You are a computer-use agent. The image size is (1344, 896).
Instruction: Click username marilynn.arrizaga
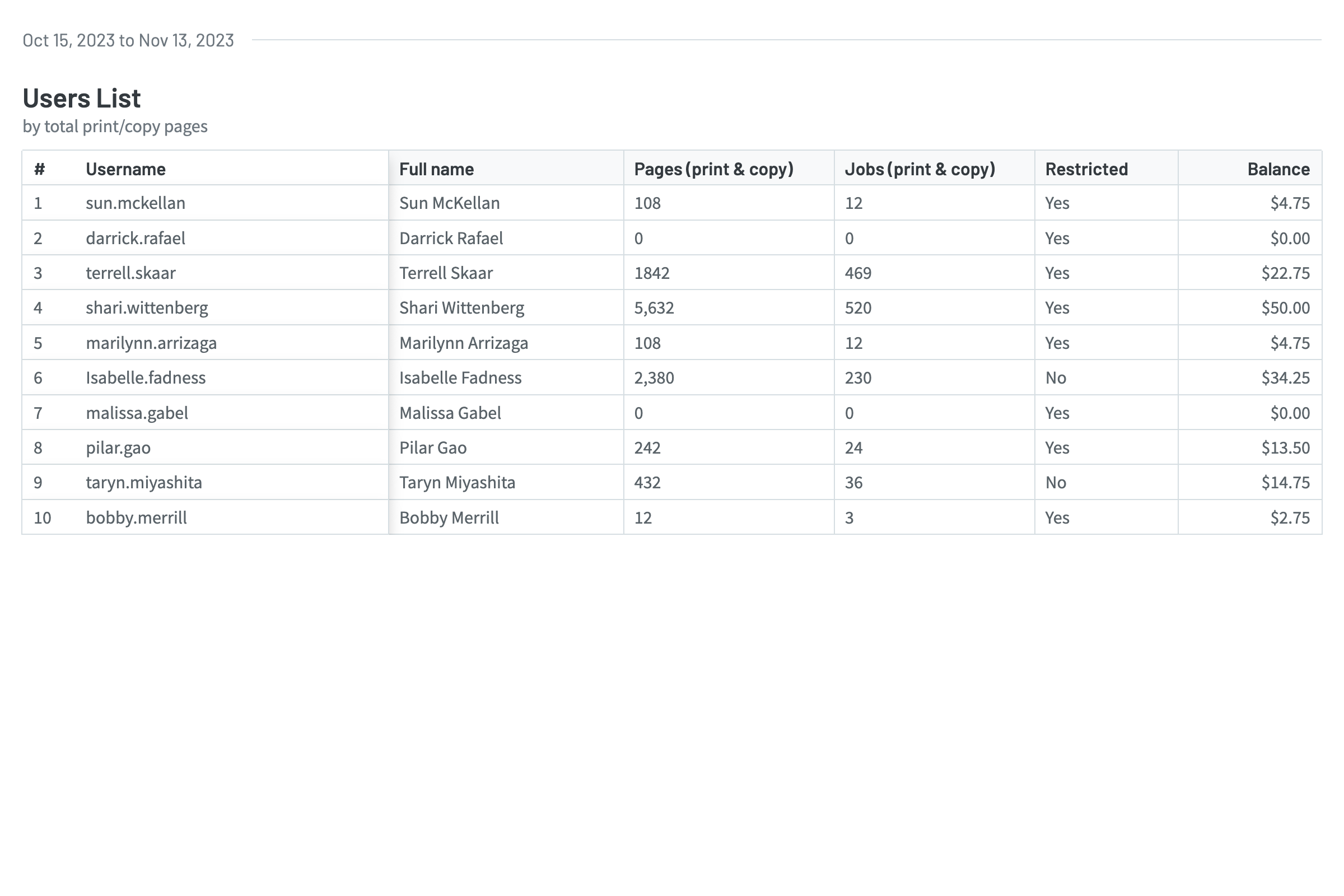point(151,343)
